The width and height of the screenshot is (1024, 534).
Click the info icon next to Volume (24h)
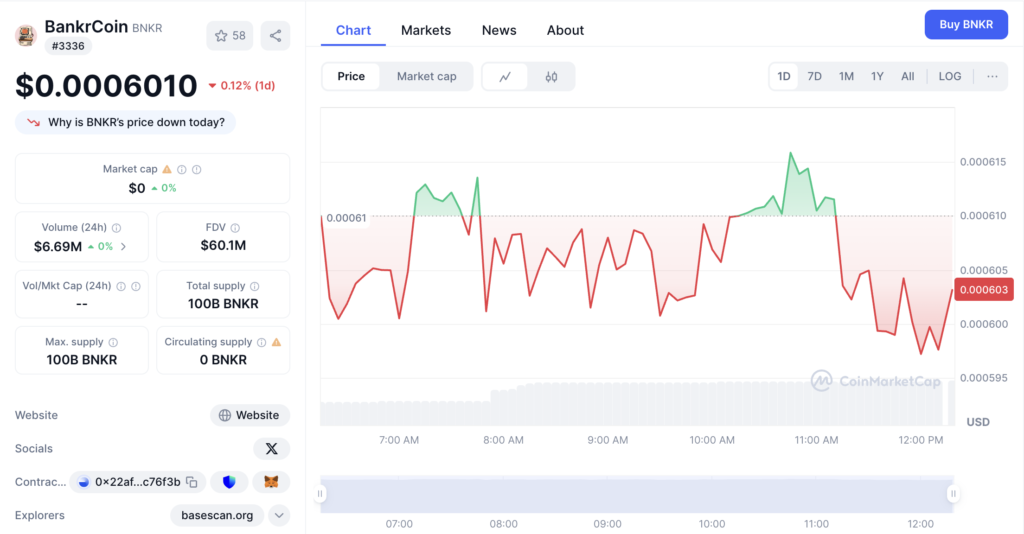tap(116, 228)
